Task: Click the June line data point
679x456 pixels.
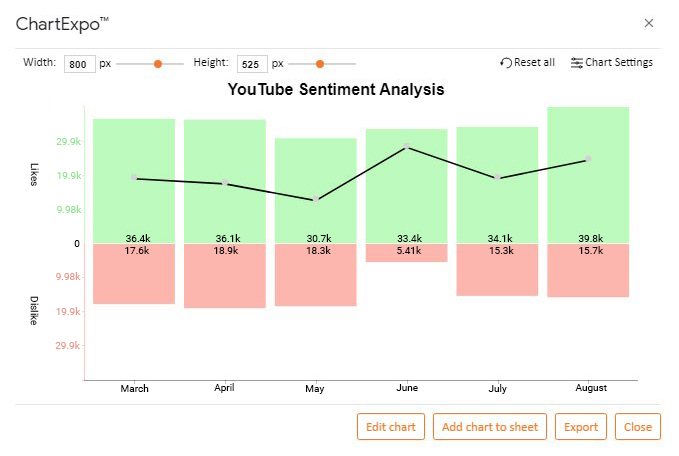Action: coord(407,146)
